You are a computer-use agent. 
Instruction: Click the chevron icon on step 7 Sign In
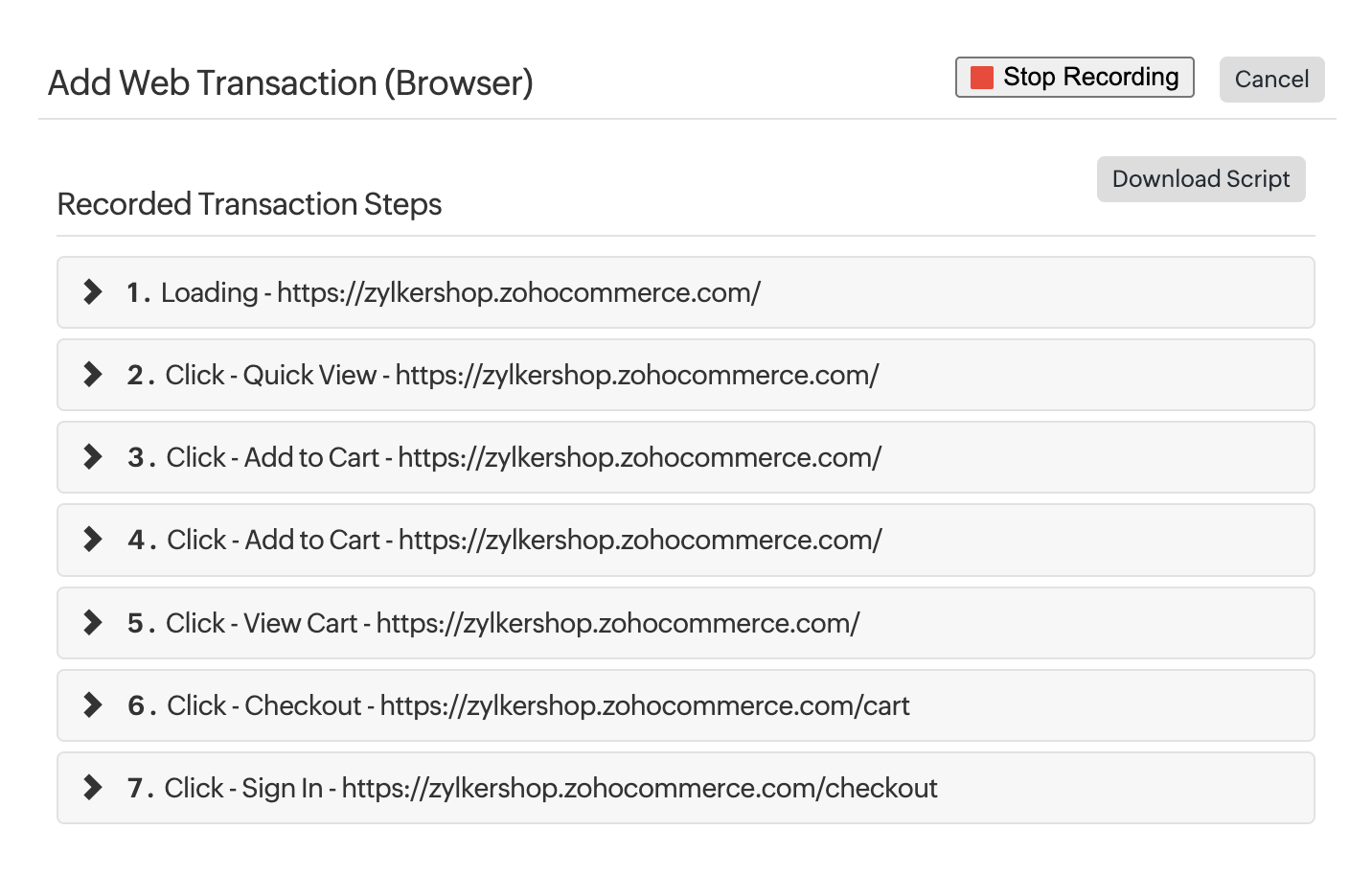tap(92, 788)
